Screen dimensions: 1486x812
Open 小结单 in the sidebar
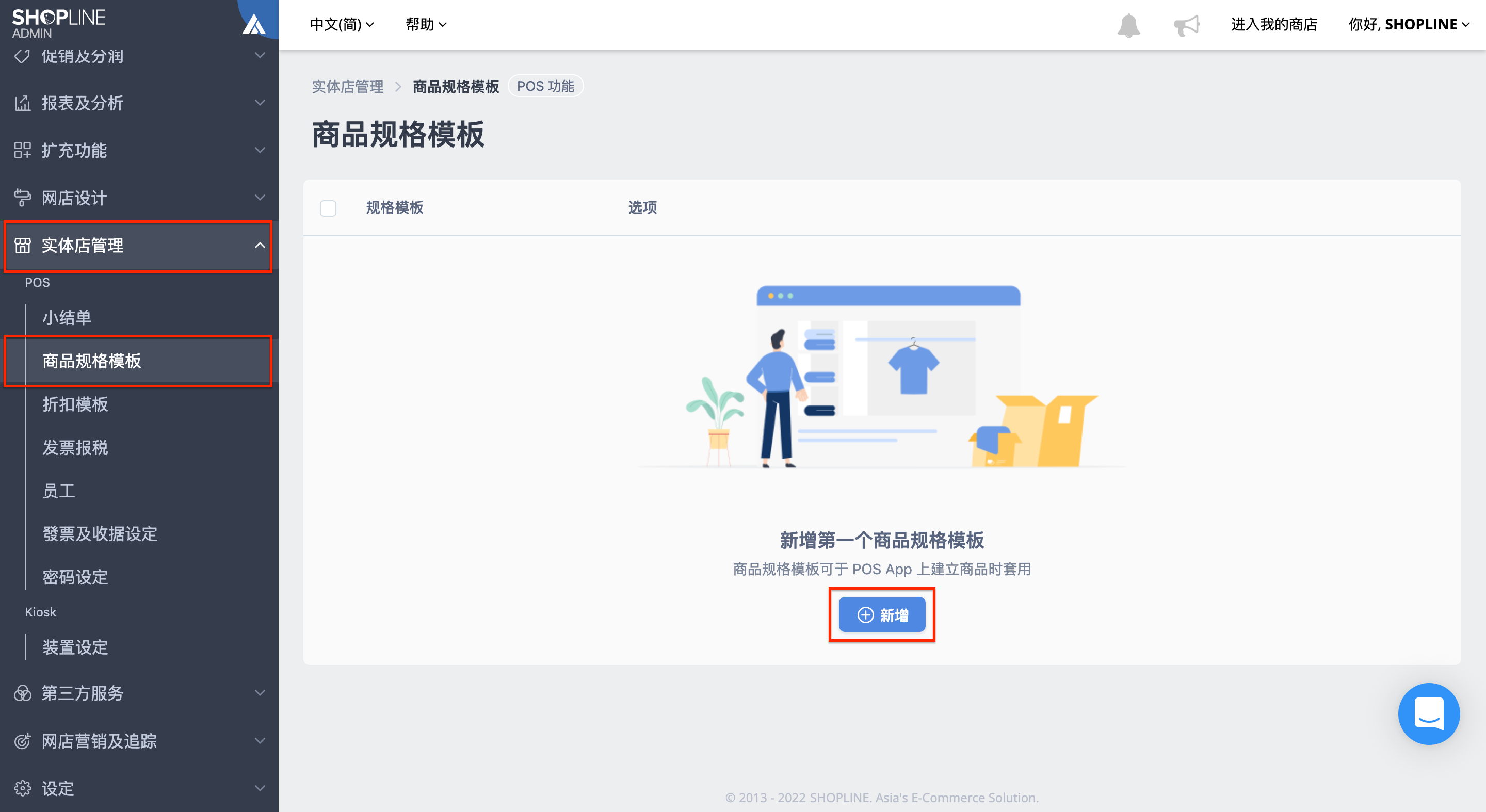tap(67, 317)
